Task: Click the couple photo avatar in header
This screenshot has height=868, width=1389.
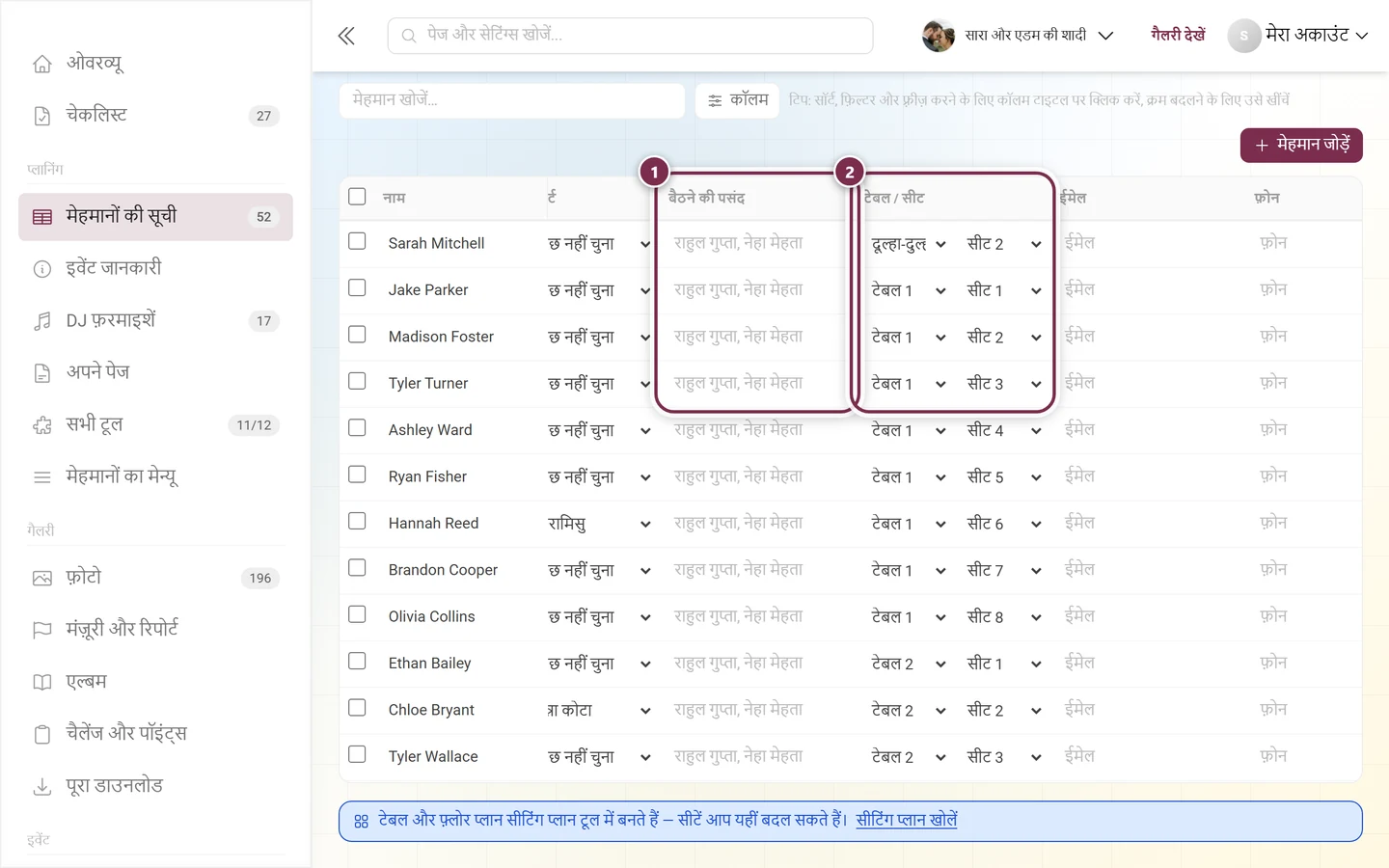Action: click(x=939, y=36)
